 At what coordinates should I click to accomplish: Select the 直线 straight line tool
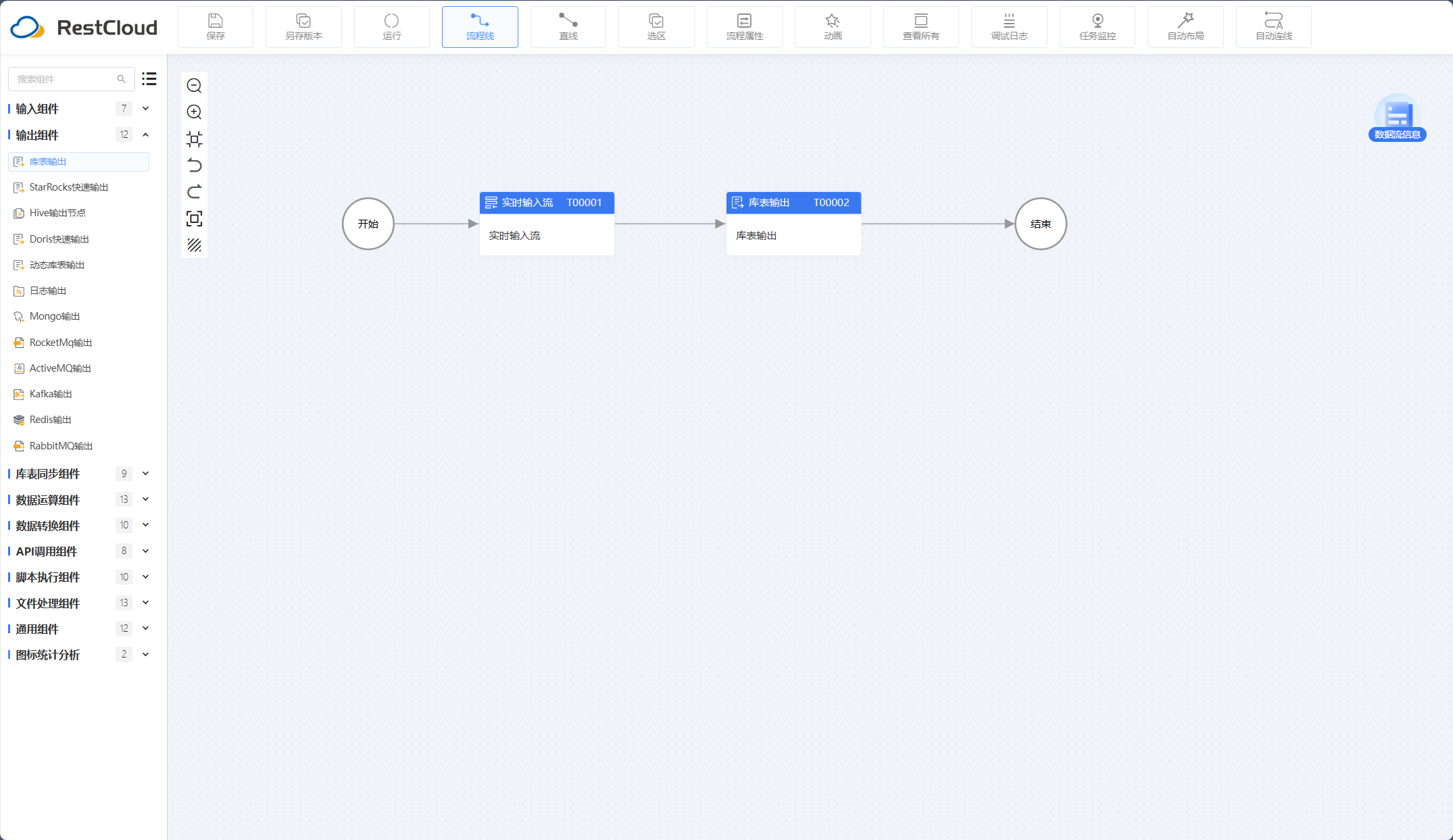coord(568,27)
